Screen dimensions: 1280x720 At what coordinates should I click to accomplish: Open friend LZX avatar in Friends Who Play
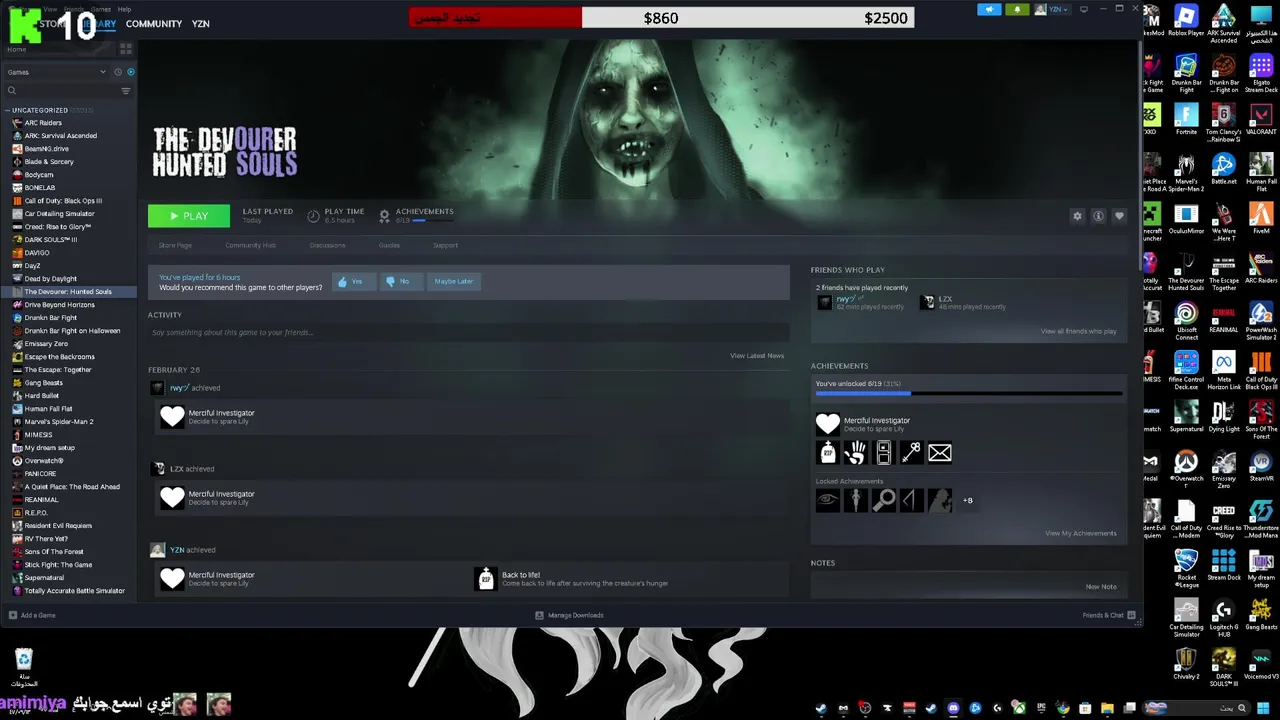click(928, 302)
